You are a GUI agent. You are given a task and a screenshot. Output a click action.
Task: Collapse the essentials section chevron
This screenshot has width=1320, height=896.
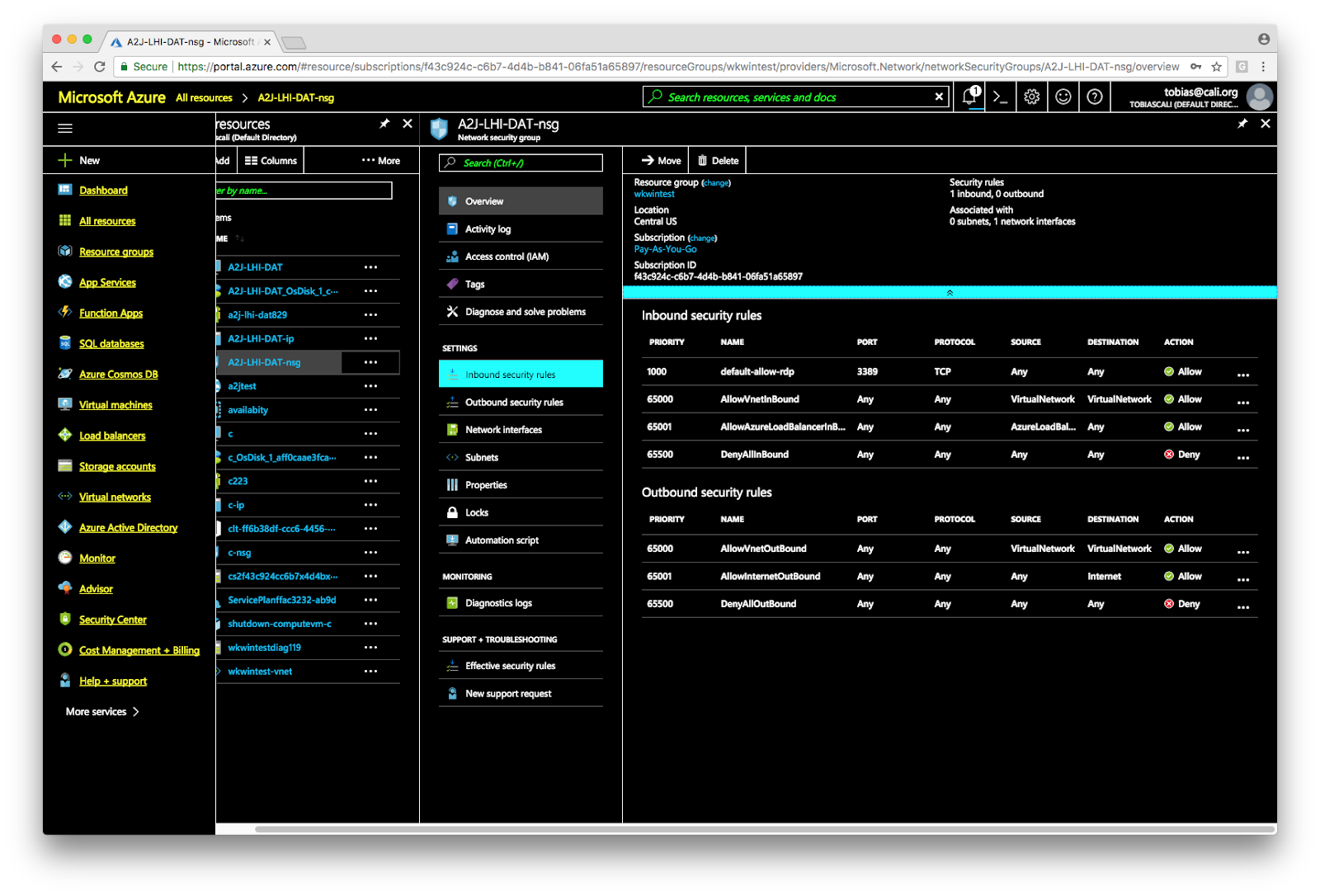click(x=950, y=293)
